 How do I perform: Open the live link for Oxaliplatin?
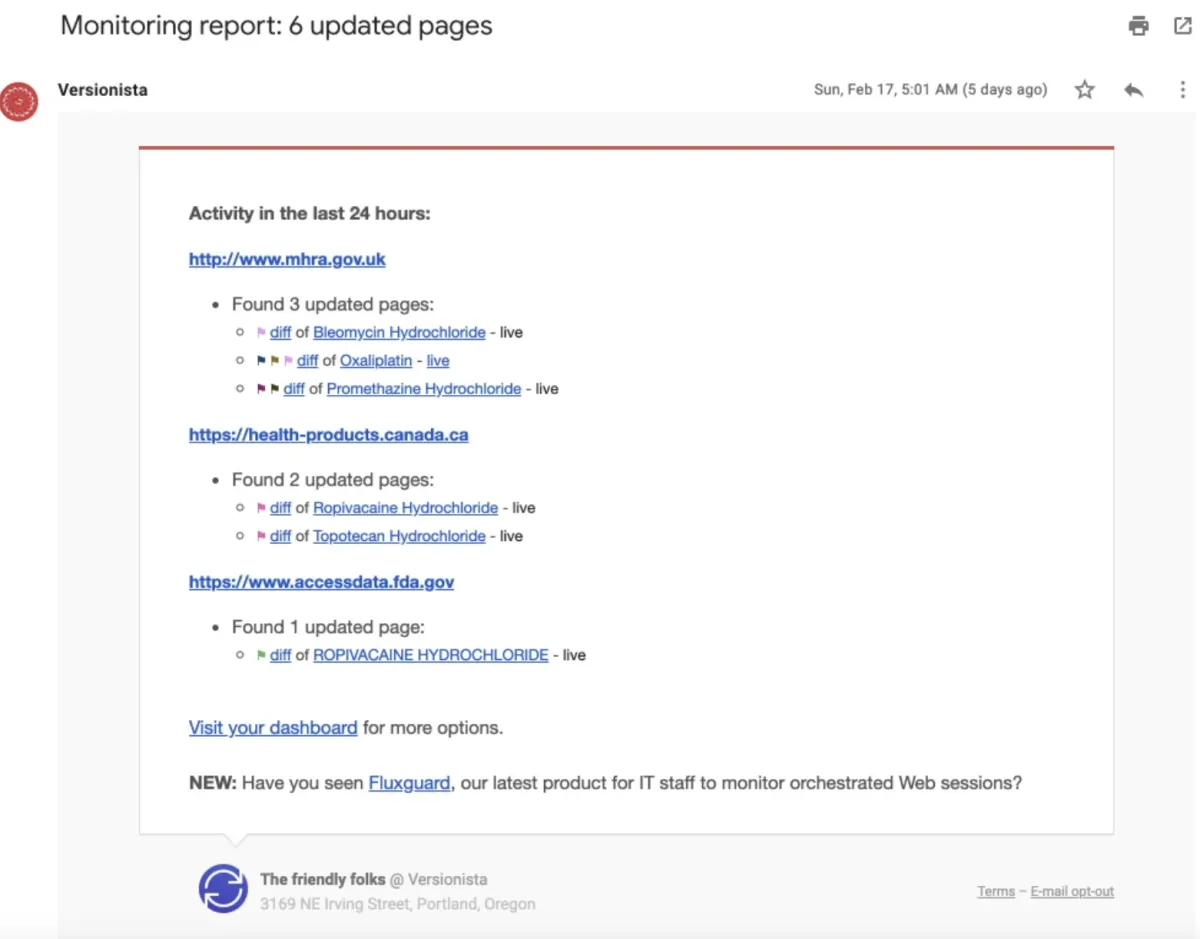pos(438,360)
